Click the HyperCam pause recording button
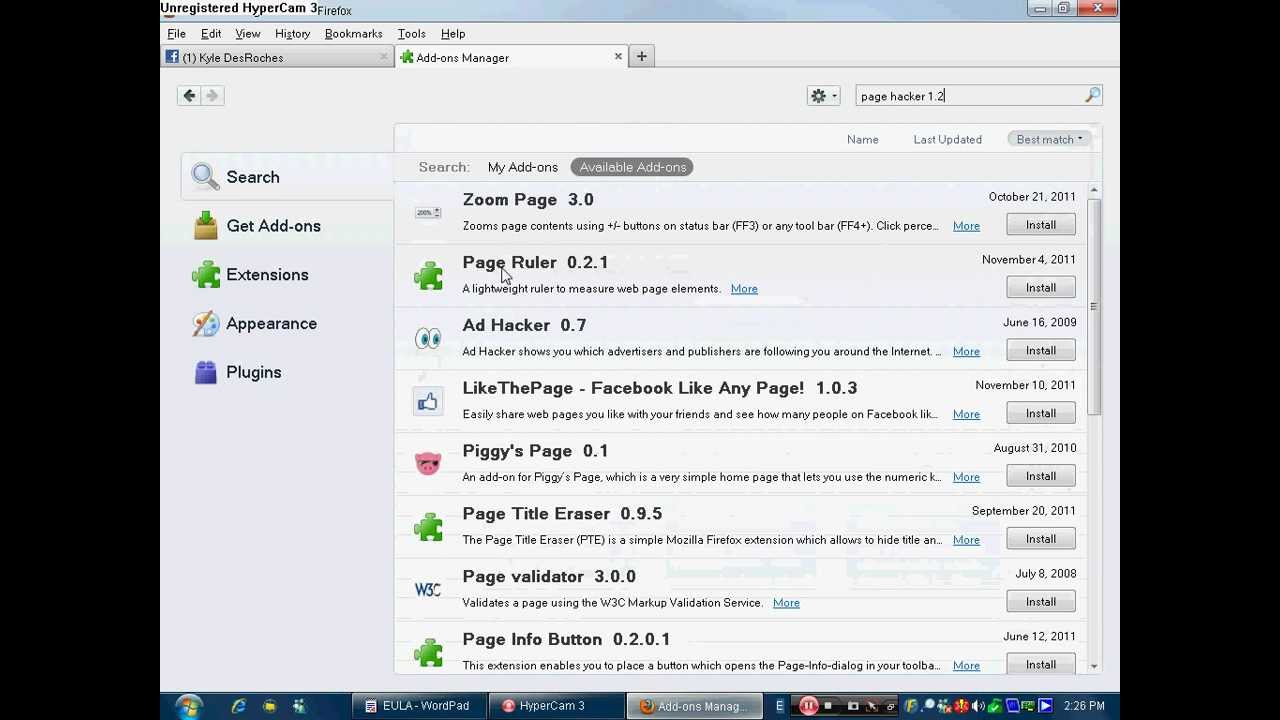The image size is (1280, 720). coord(808,706)
